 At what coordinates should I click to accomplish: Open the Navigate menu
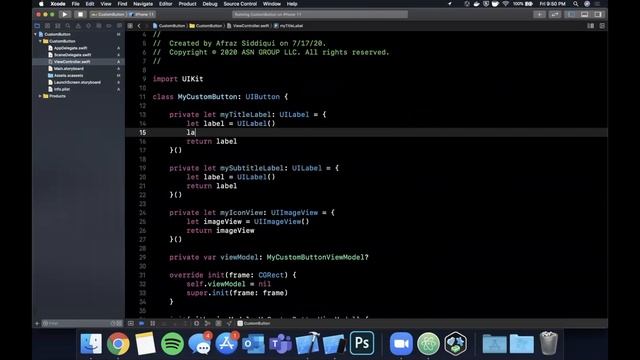click(x=143, y=4)
